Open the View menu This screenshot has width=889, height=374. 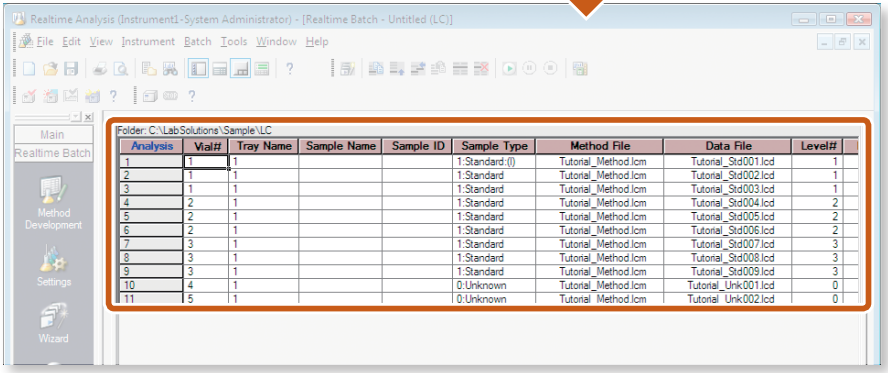101,41
